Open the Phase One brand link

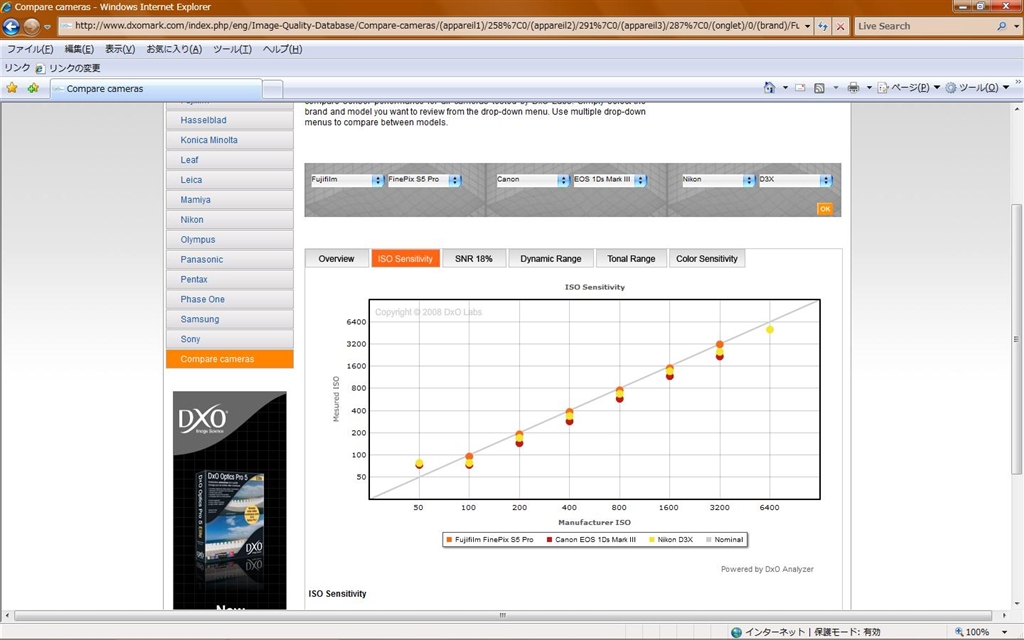point(229,299)
